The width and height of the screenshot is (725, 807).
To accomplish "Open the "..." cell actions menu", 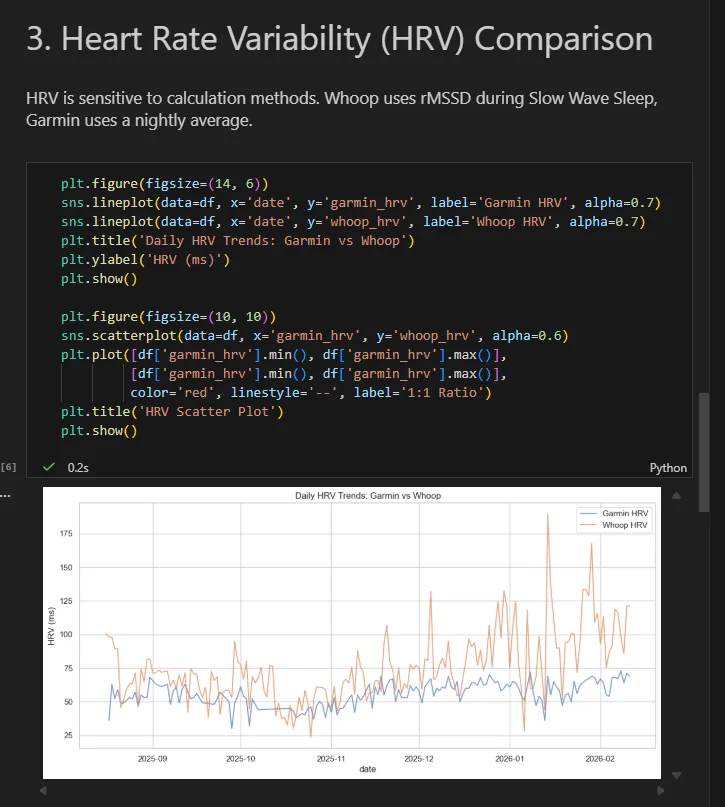I will coord(8,493).
